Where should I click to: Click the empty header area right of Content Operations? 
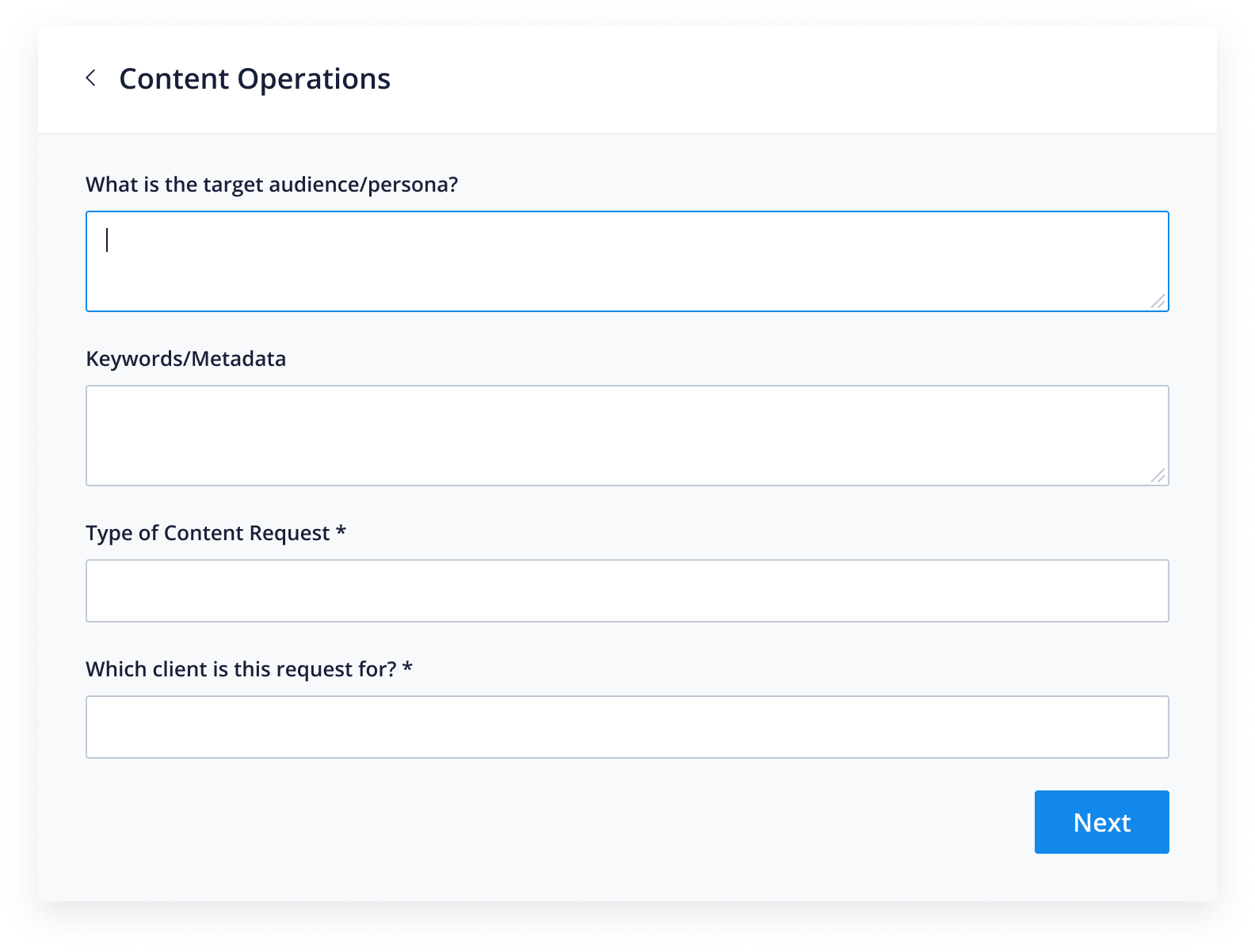[x=792, y=79]
